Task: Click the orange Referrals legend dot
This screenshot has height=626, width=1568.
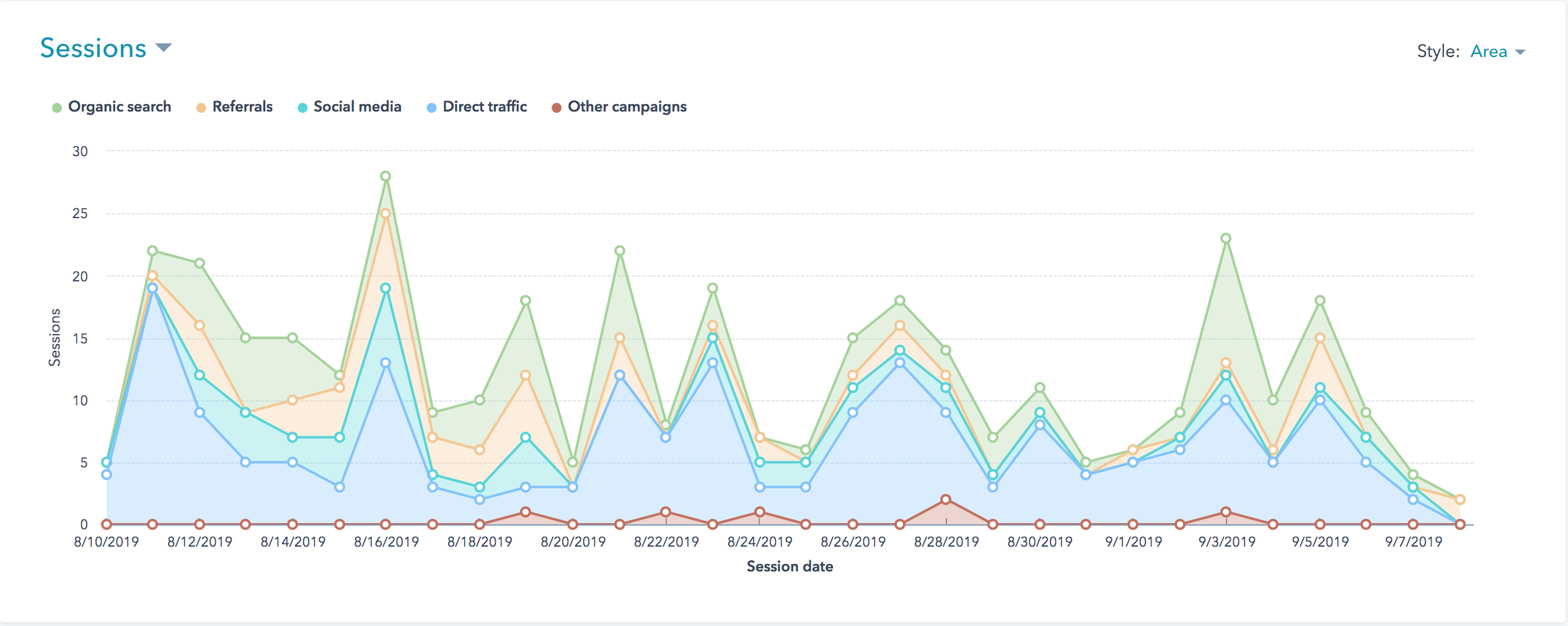Action: [201, 108]
